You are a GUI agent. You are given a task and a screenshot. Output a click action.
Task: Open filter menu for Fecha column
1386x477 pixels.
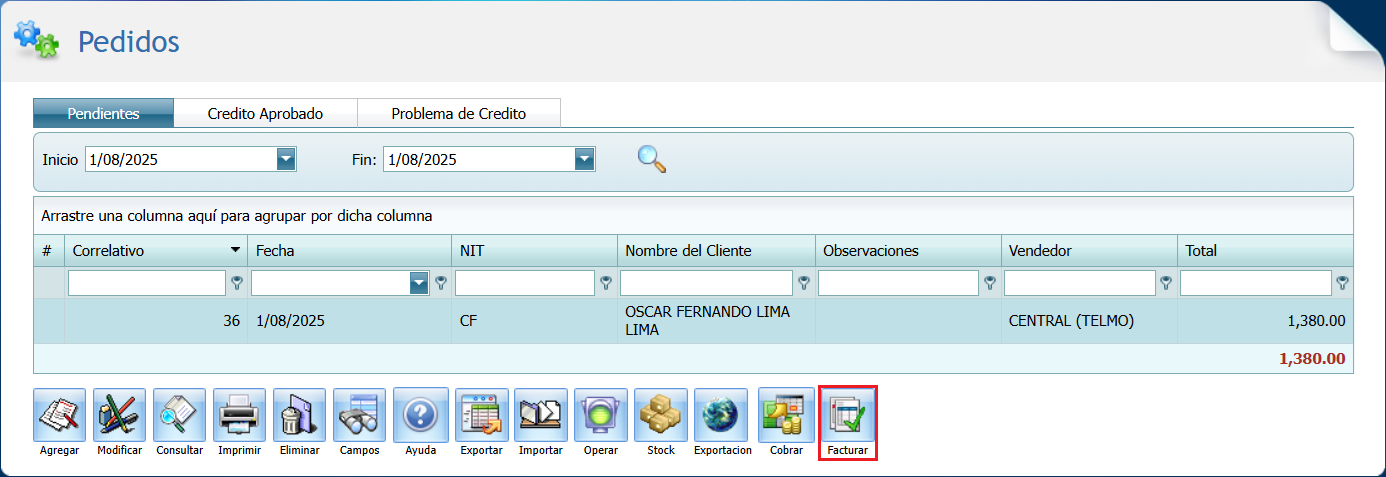click(440, 283)
